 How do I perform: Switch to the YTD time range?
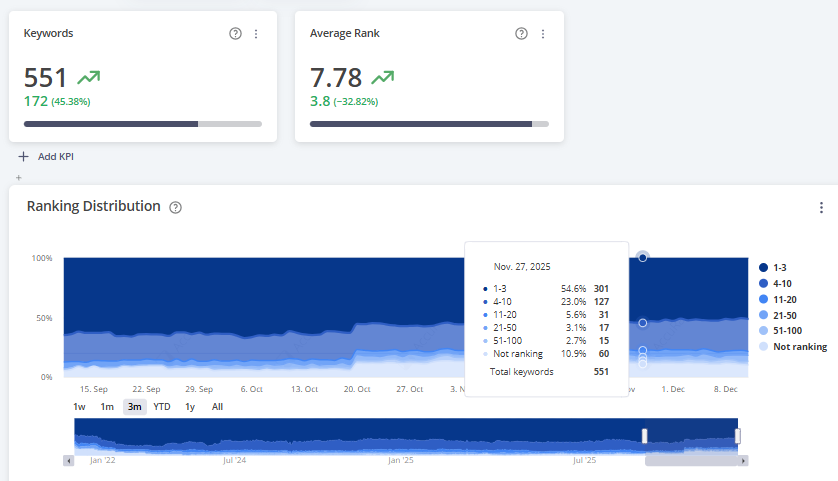click(x=161, y=407)
